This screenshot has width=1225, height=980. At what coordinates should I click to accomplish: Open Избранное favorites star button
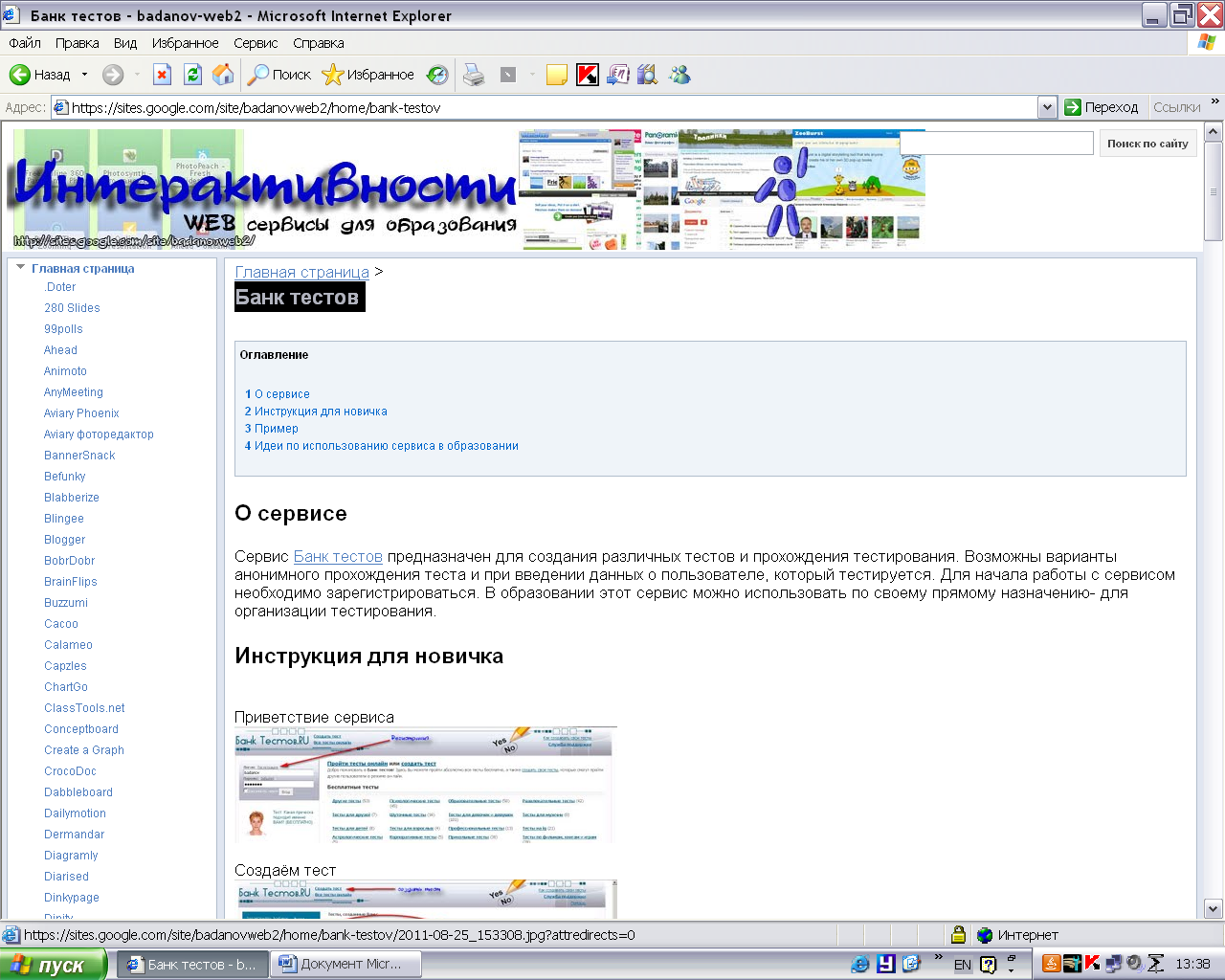pyautogui.click(x=368, y=75)
